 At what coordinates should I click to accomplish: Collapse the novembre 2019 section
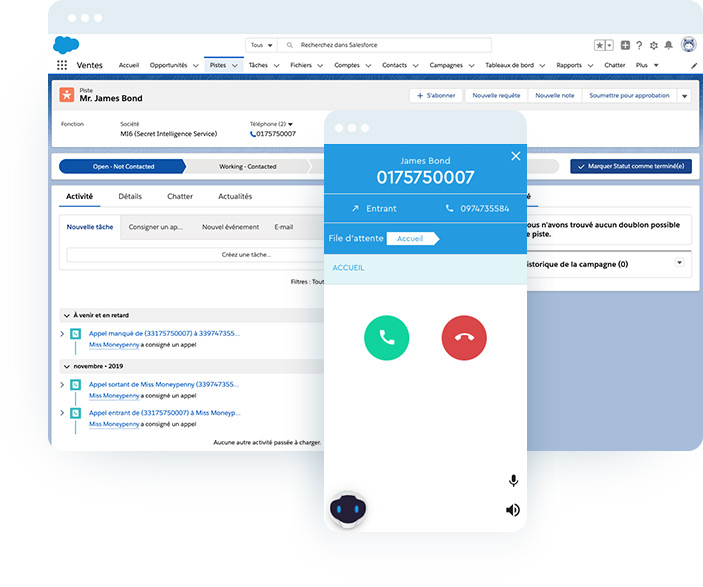pos(66,367)
